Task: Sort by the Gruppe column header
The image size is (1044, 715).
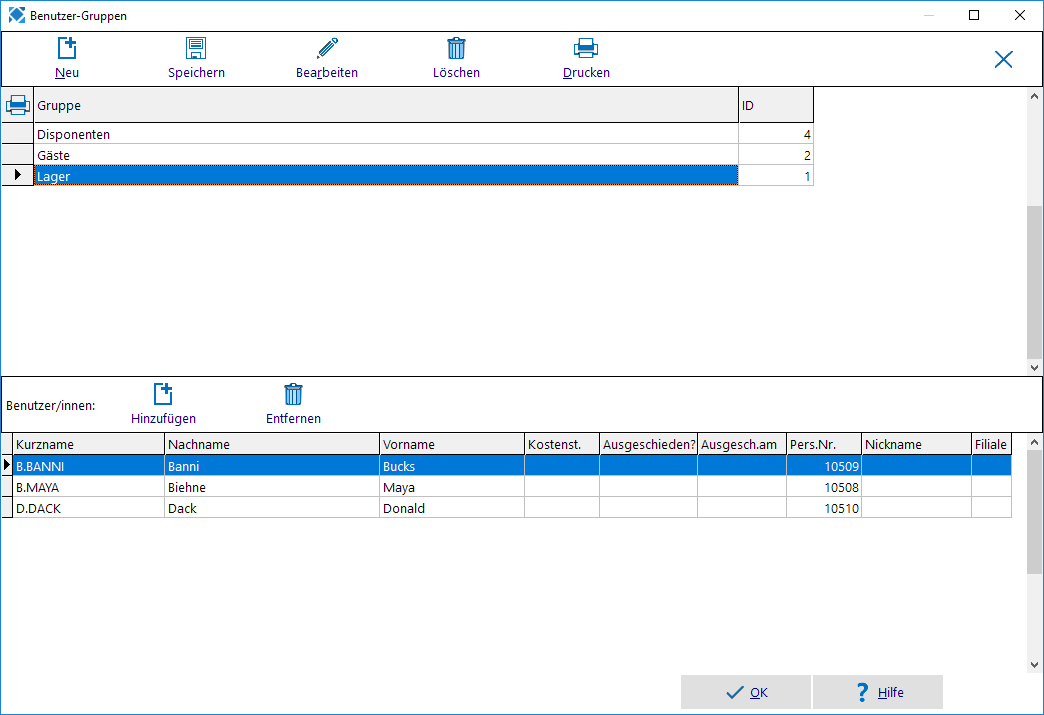Action: point(386,105)
